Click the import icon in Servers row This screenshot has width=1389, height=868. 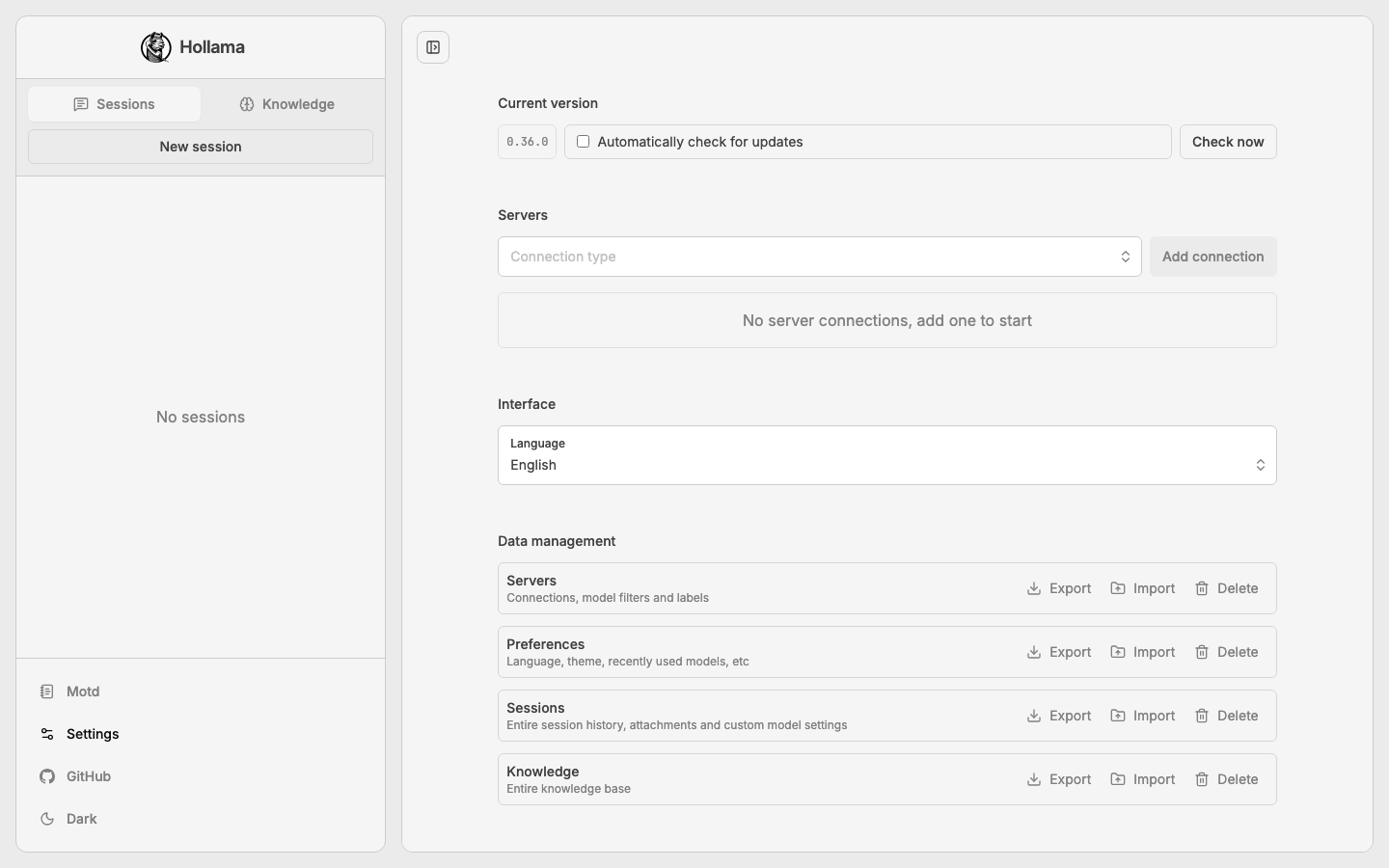[x=1118, y=588]
